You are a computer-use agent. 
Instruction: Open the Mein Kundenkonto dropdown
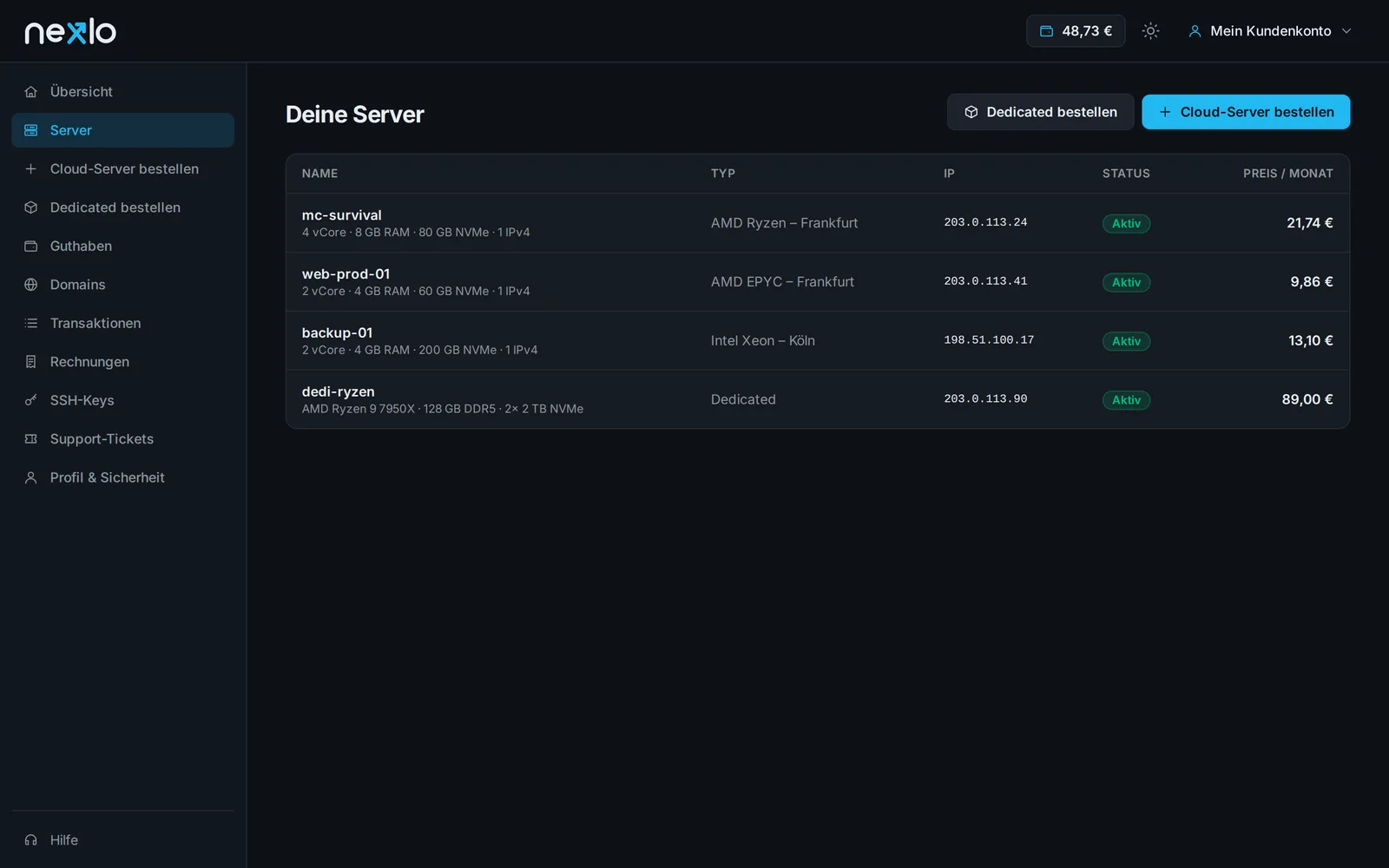pyautogui.click(x=1270, y=31)
